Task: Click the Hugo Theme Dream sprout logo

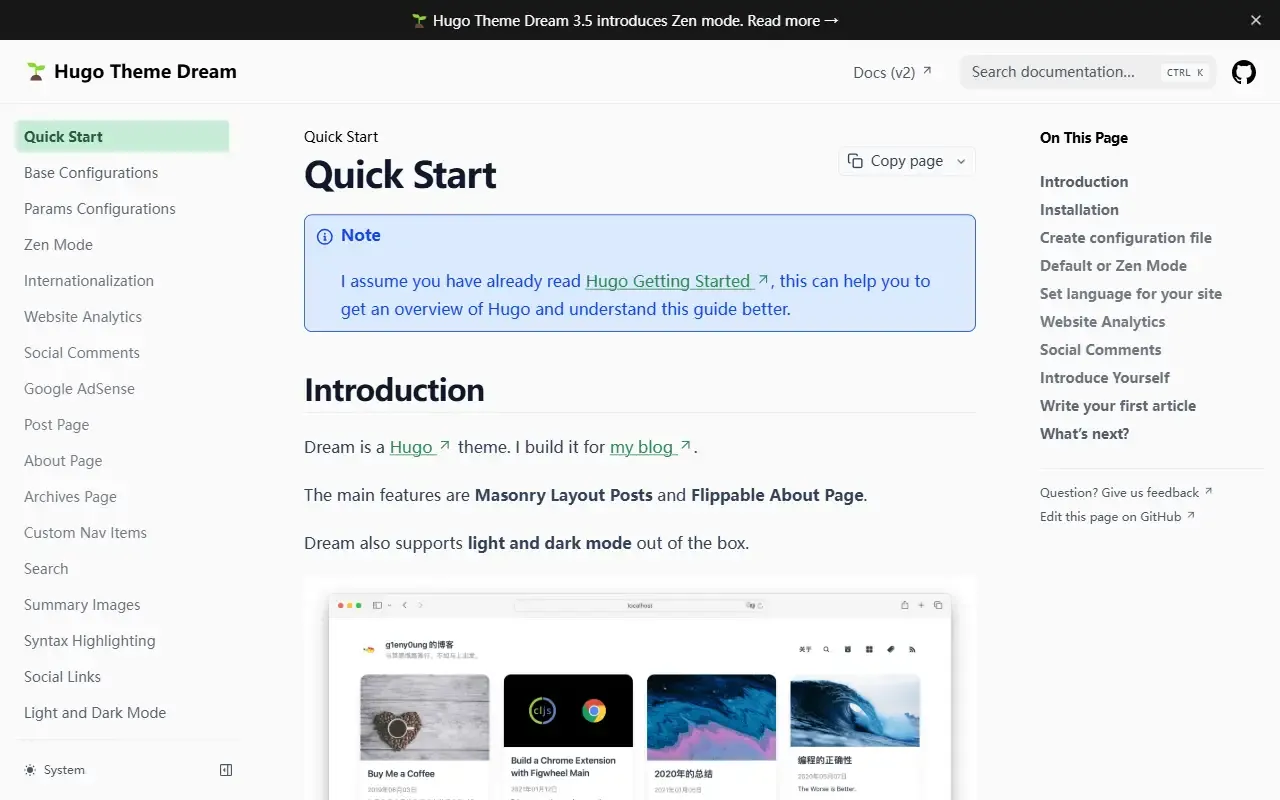Action: click(x=36, y=72)
